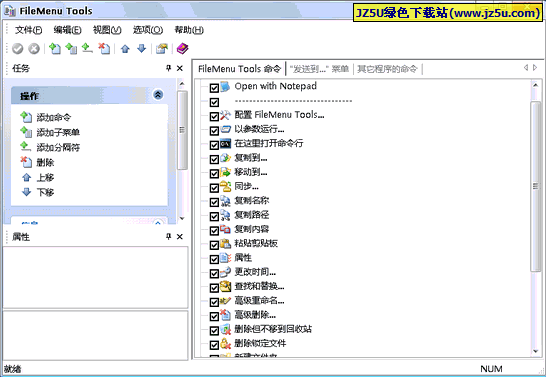The height and width of the screenshot is (377, 546).
Task: Uncheck the 复制内容 checkbox
Action: pos(214,231)
